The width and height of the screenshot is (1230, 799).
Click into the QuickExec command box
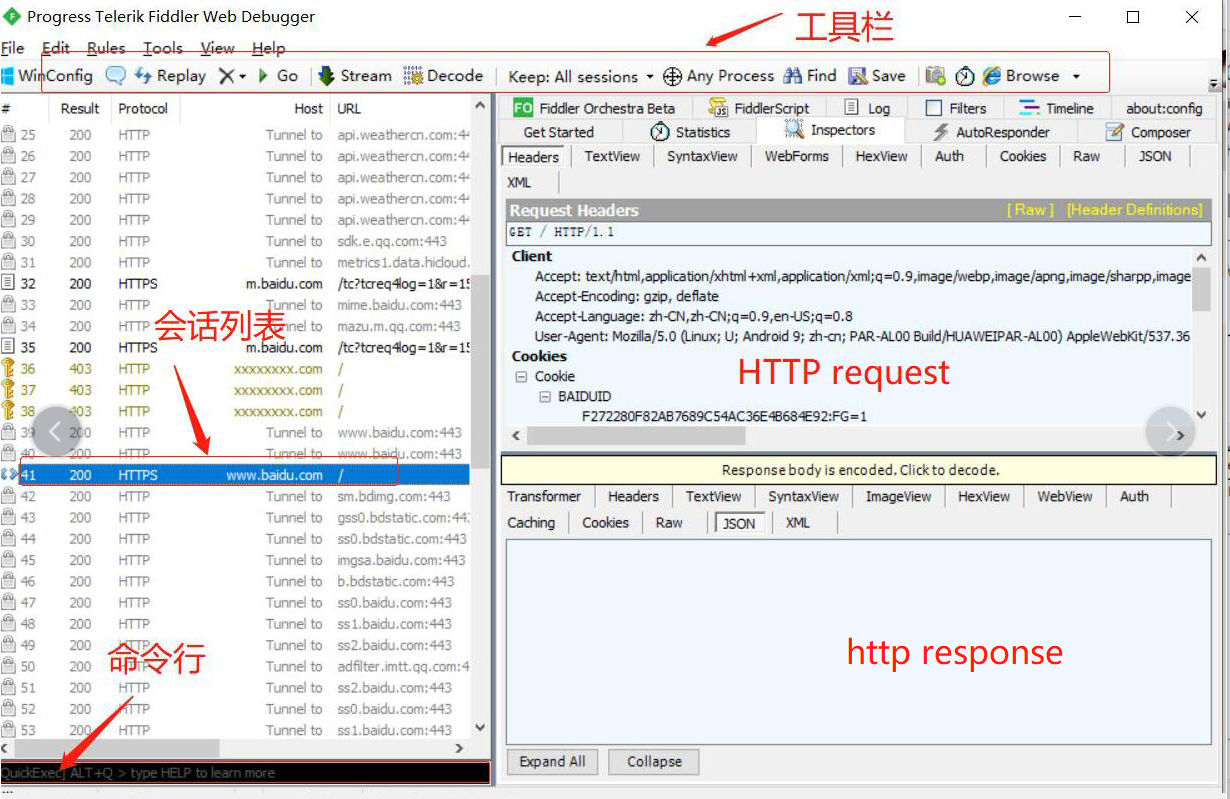click(245, 772)
